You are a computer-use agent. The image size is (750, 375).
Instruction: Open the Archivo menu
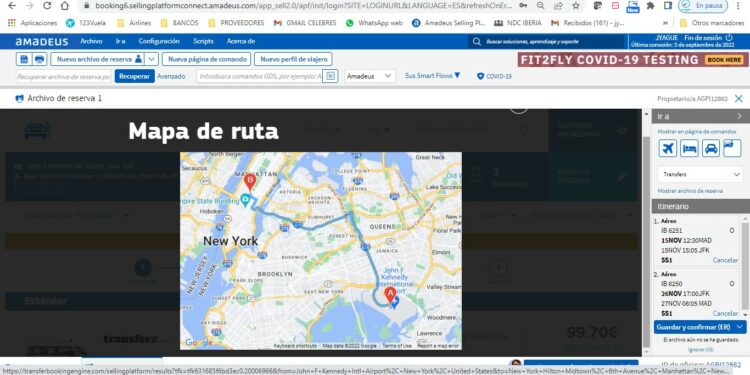(x=91, y=42)
